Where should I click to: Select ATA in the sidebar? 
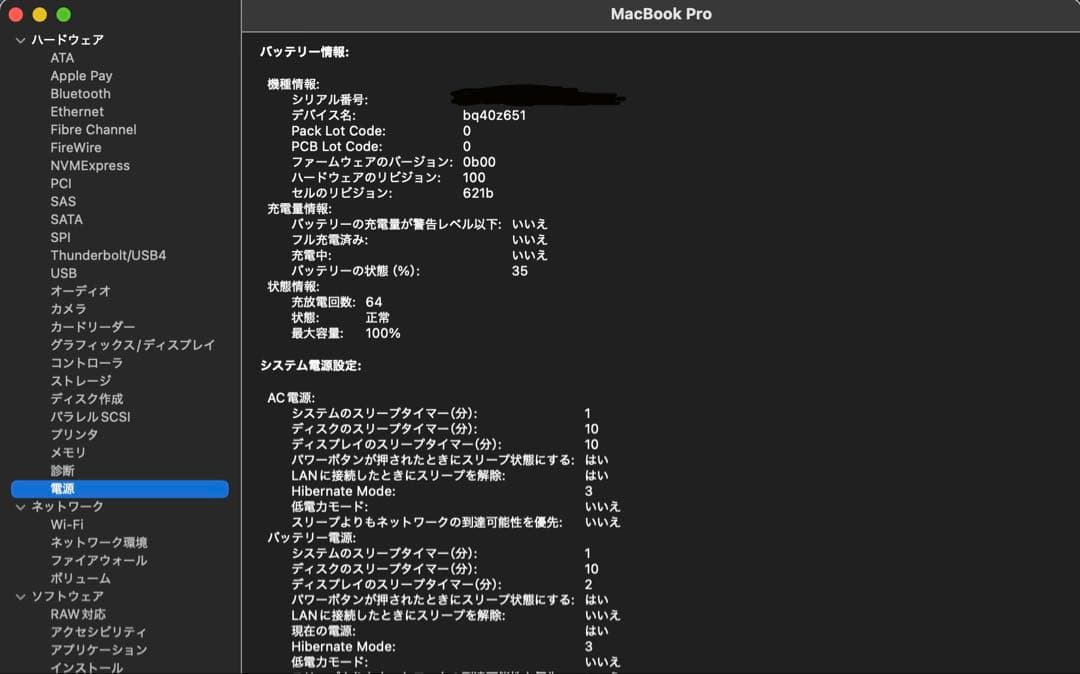[62, 59]
